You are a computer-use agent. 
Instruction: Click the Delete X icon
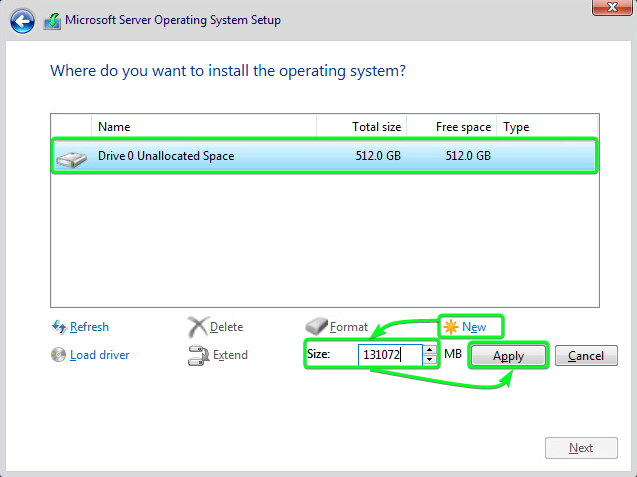click(198, 327)
